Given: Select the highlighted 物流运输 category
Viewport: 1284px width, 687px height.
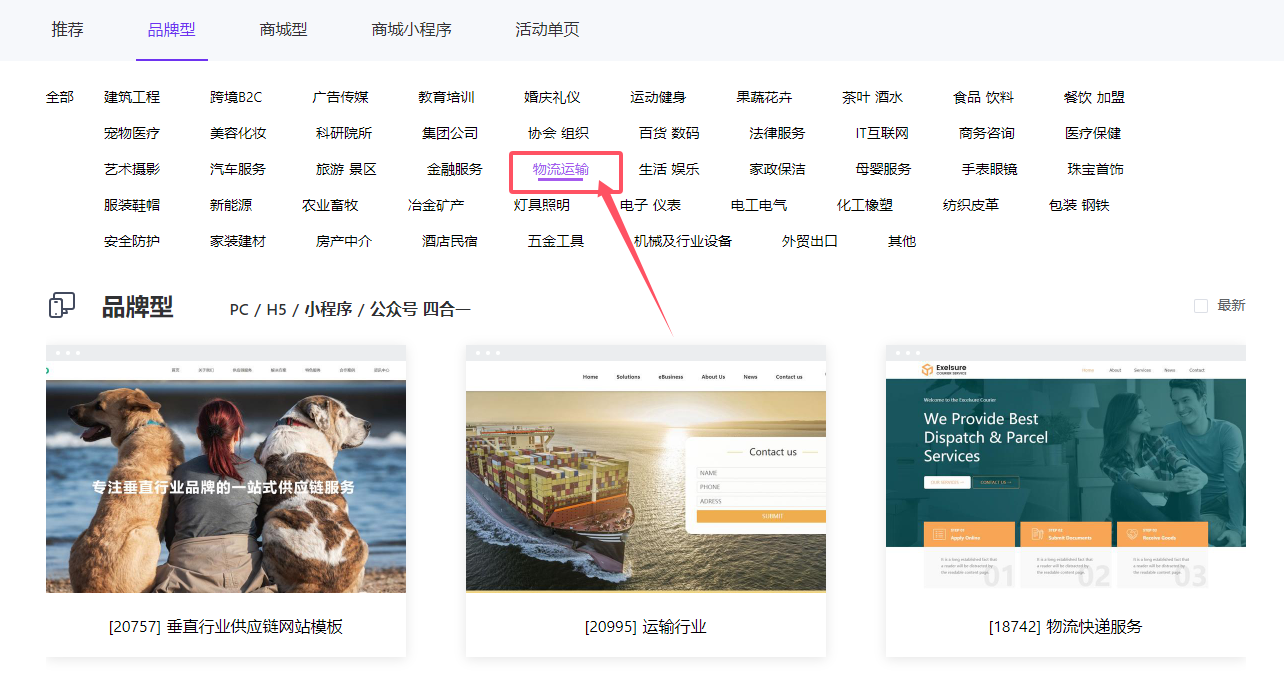Looking at the screenshot, I should click(x=561, y=169).
